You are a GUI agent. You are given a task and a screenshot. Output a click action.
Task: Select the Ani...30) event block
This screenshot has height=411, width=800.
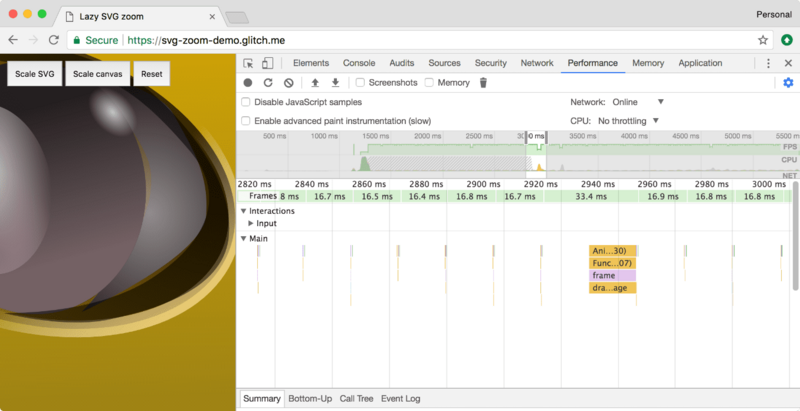(x=612, y=251)
